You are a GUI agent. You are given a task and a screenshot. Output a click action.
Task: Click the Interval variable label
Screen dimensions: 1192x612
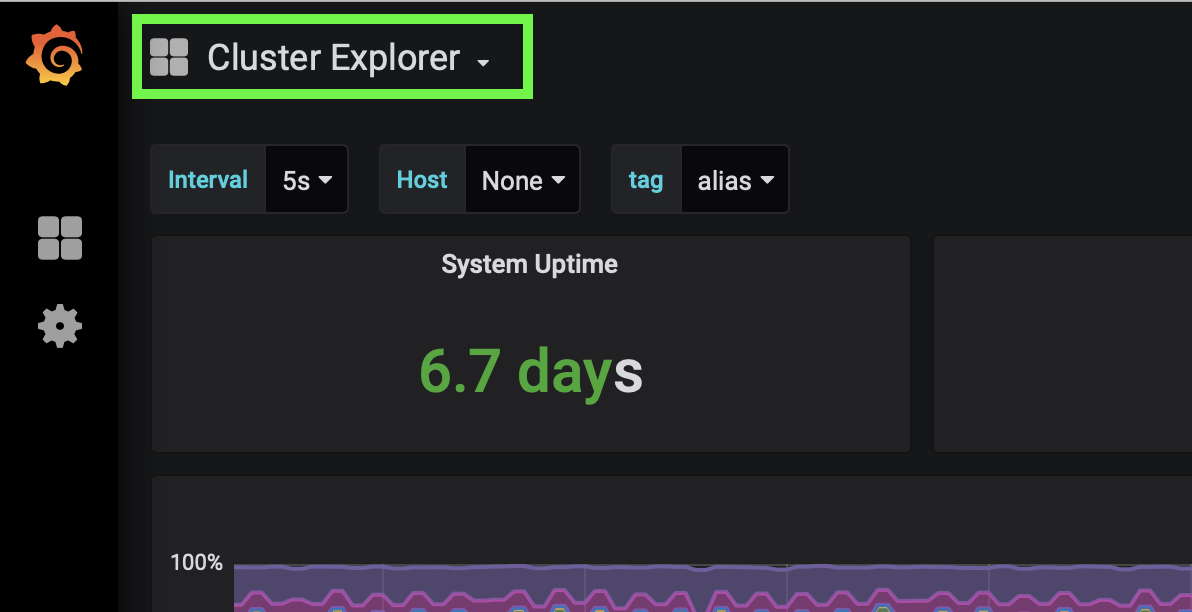[x=208, y=180]
